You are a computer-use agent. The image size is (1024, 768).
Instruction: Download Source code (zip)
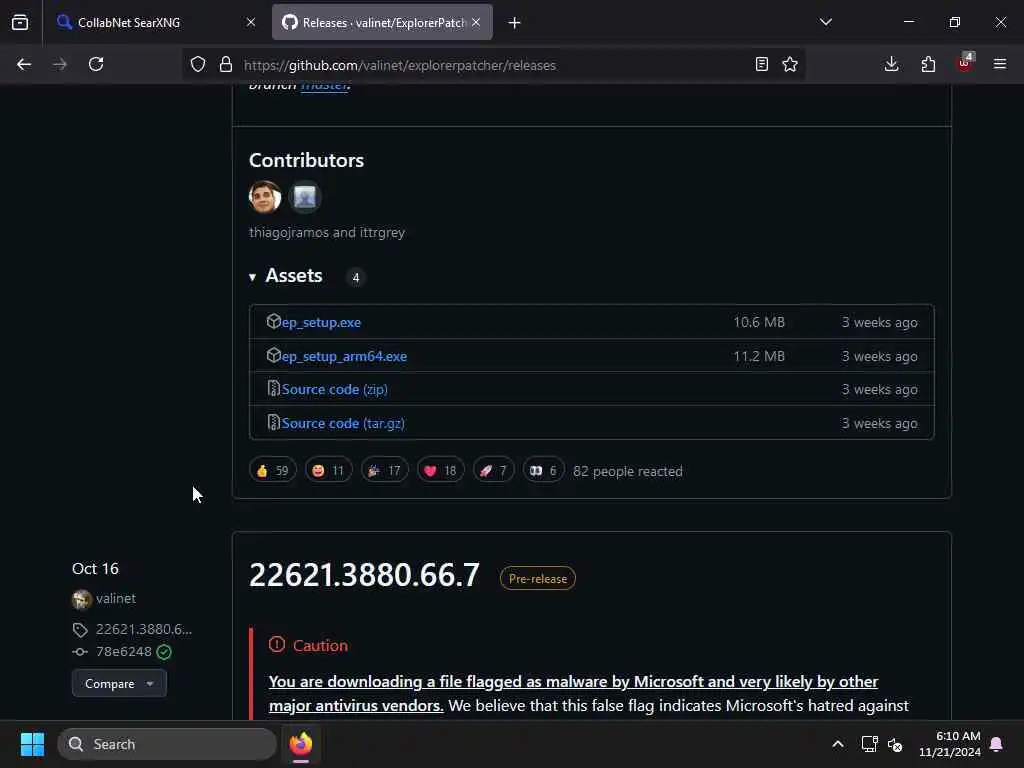point(334,390)
